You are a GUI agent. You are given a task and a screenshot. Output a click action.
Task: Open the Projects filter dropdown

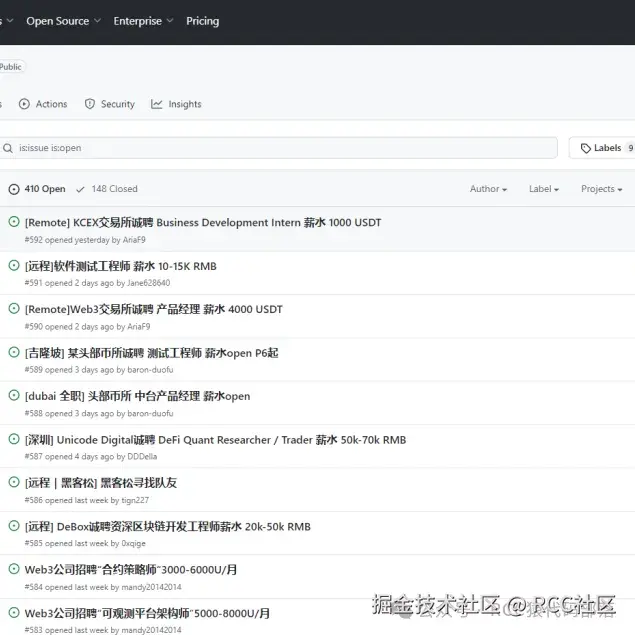(601, 189)
